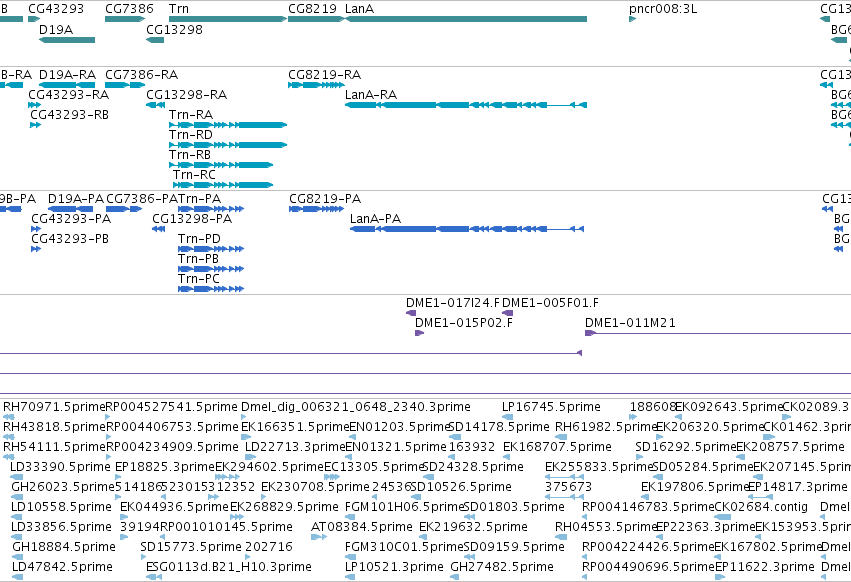Select the LanA-RA transcript
The height and width of the screenshot is (582, 851).
[466, 105]
